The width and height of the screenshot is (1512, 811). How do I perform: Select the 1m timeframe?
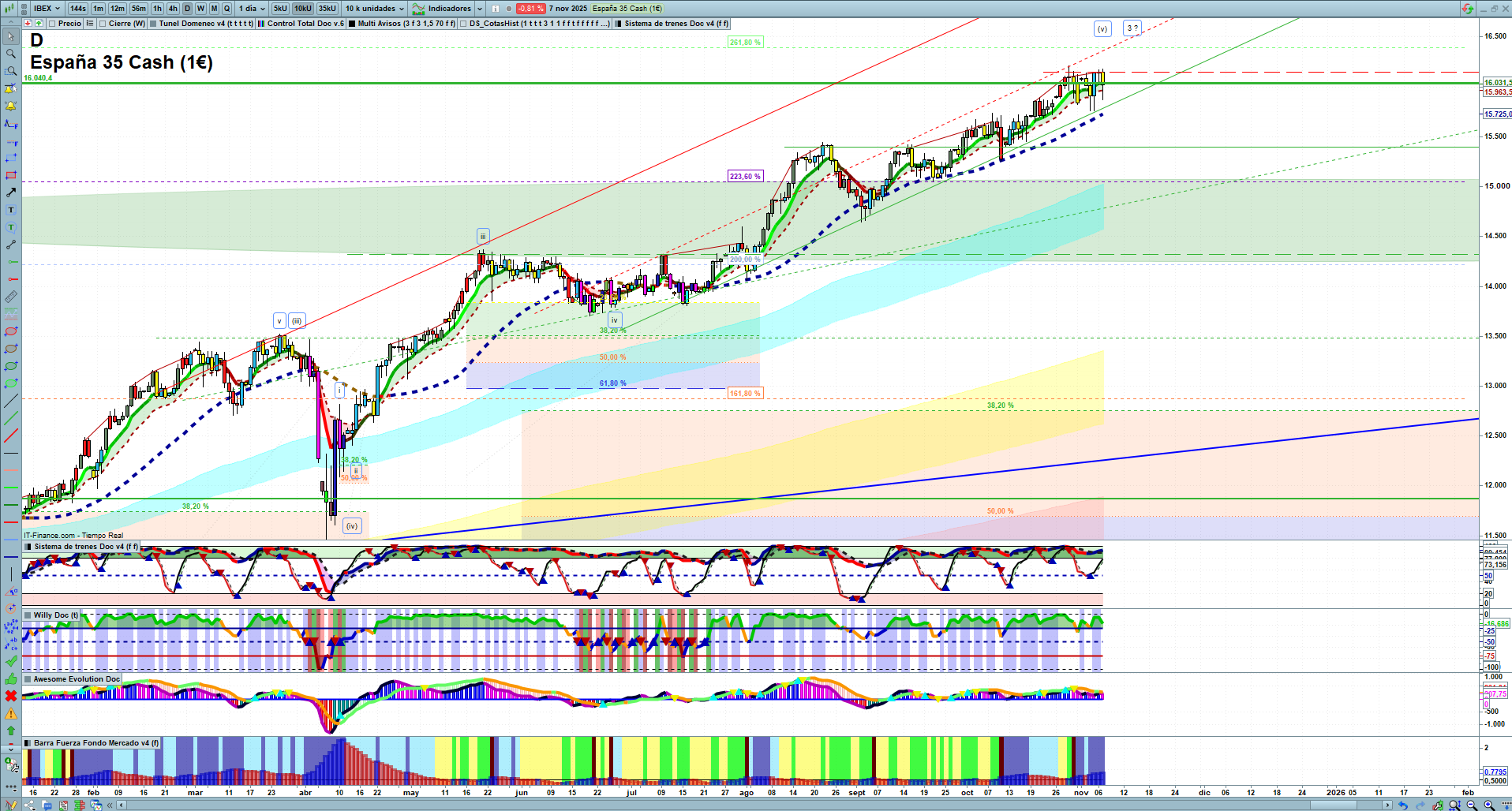coord(98,9)
